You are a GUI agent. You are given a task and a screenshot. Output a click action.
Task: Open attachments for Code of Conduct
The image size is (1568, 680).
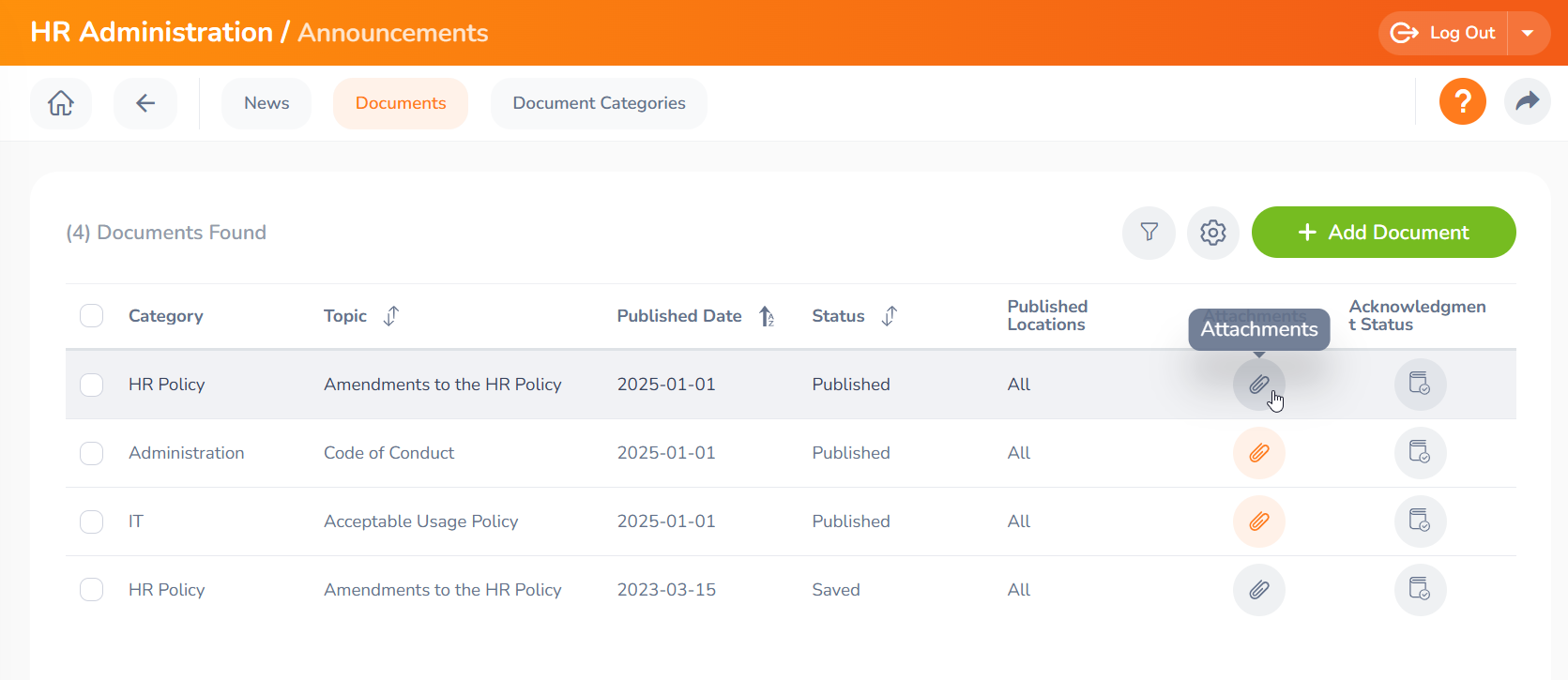(x=1259, y=453)
